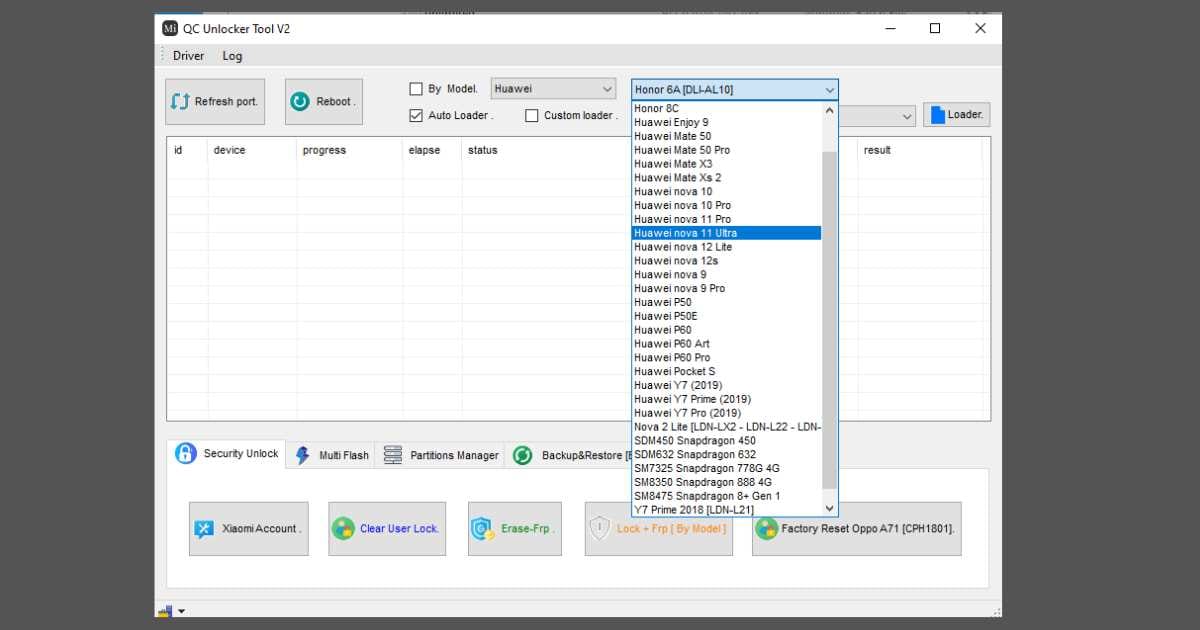The image size is (1200, 630).
Task: Click the green Reboot circle icon
Action: pos(300,101)
